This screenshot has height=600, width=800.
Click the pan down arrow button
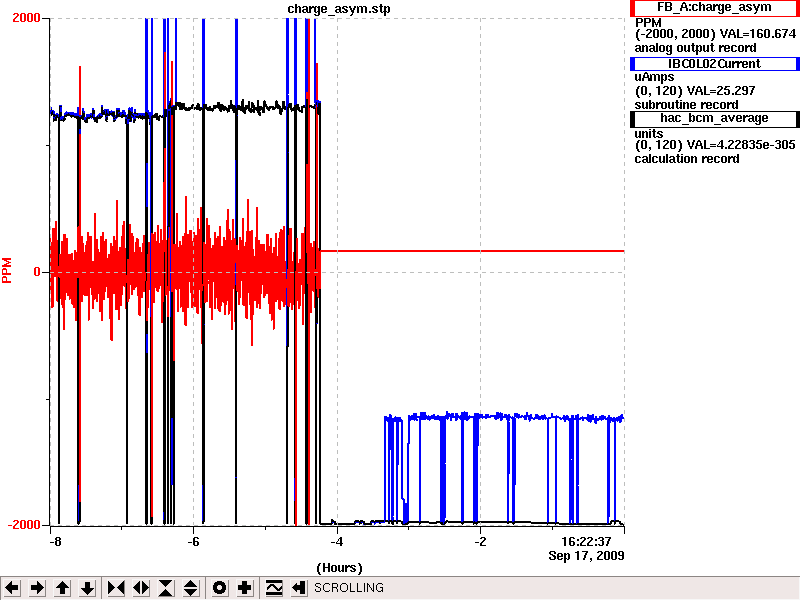87,588
